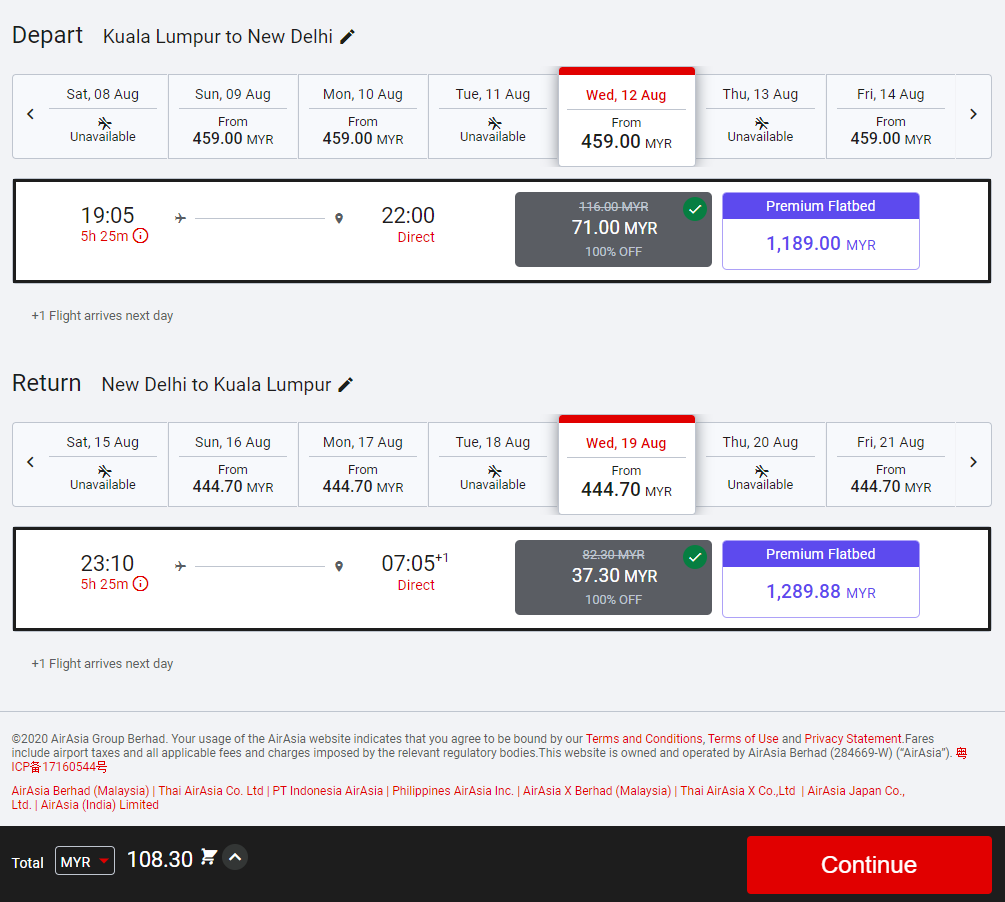Edit the Return route with pencil icon
The image size is (1005, 902).
coord(346,385)
